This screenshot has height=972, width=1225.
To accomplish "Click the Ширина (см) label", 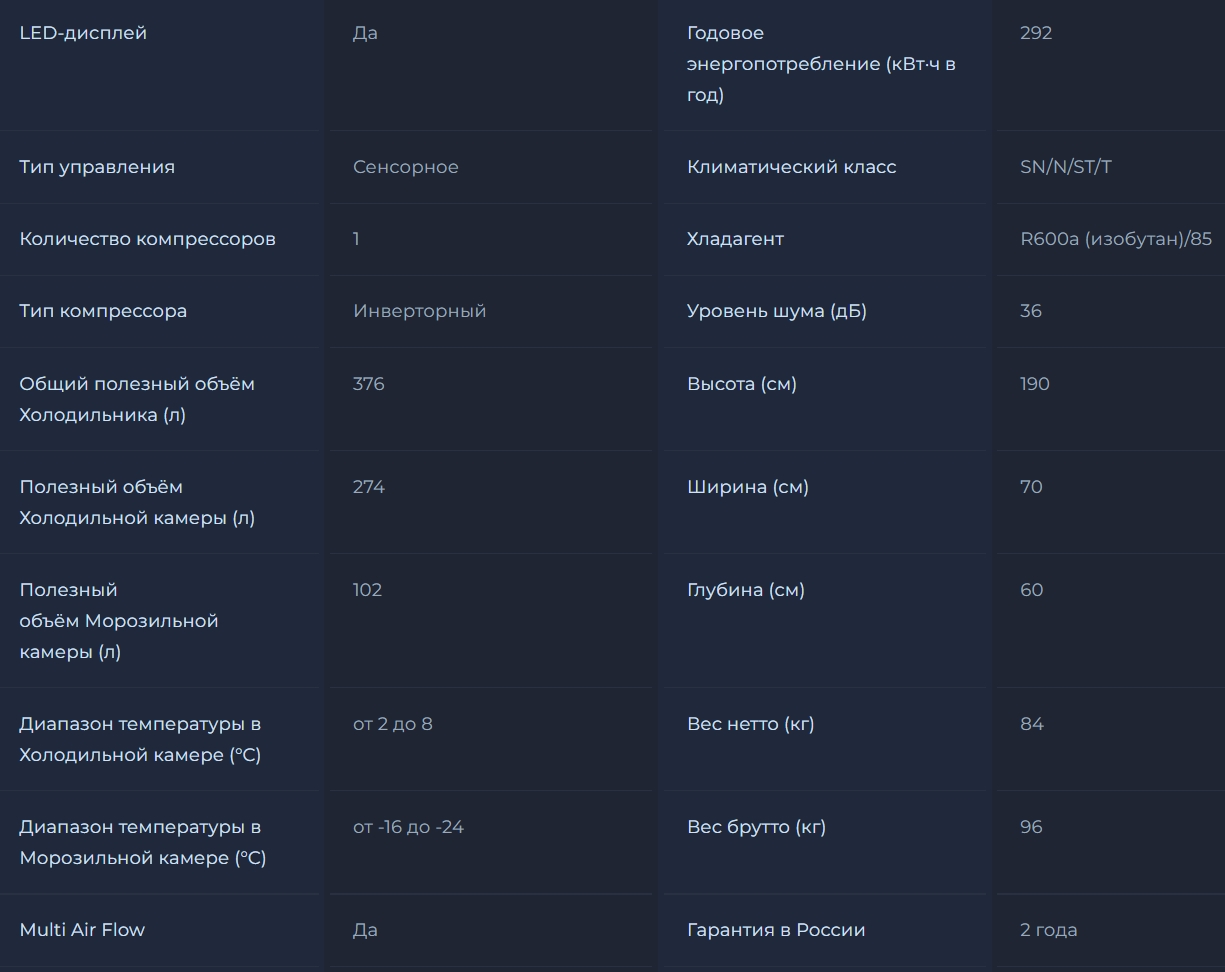I will tap(748, 487).
